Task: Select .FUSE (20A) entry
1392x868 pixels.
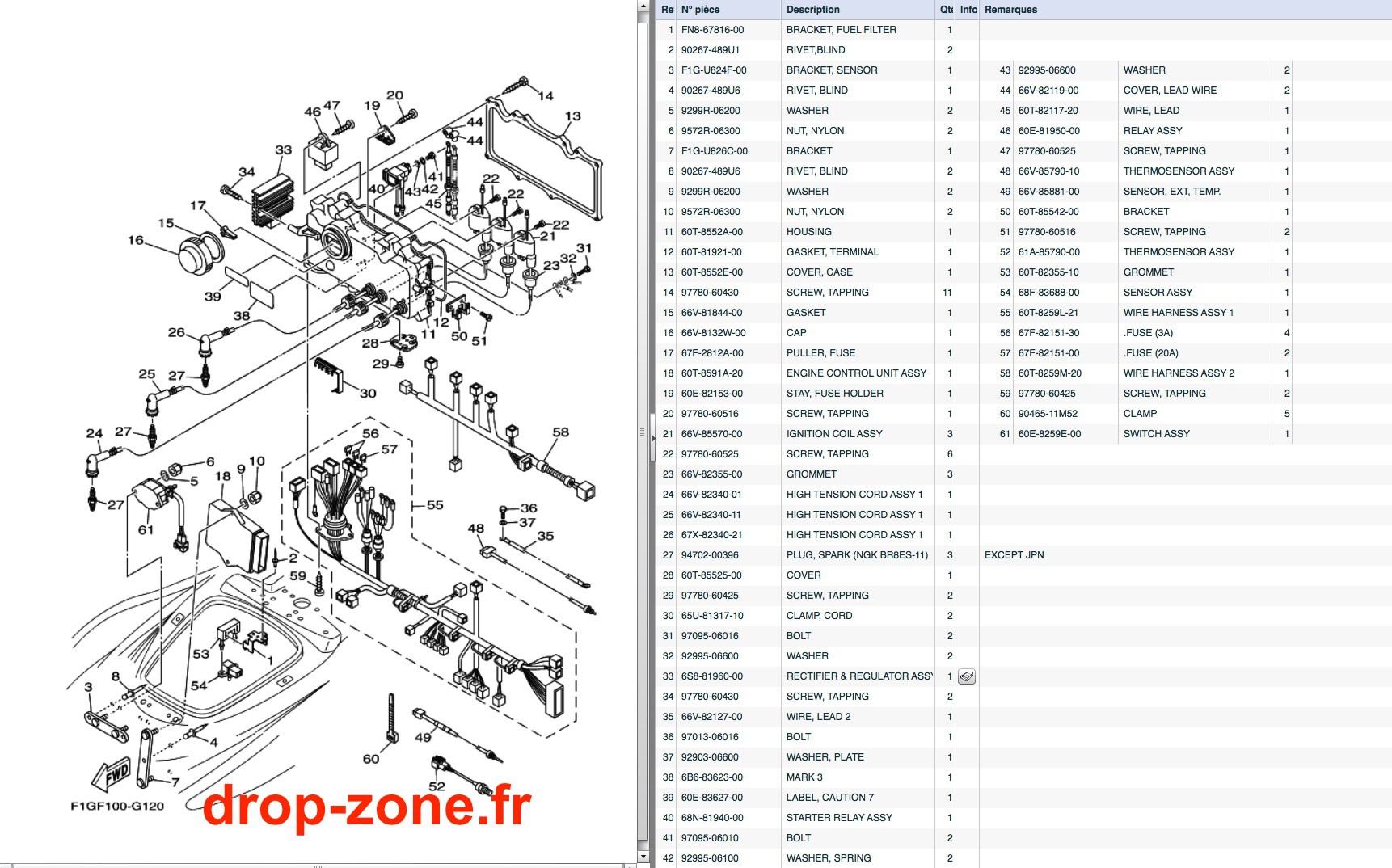Action: pos(1150,353)
